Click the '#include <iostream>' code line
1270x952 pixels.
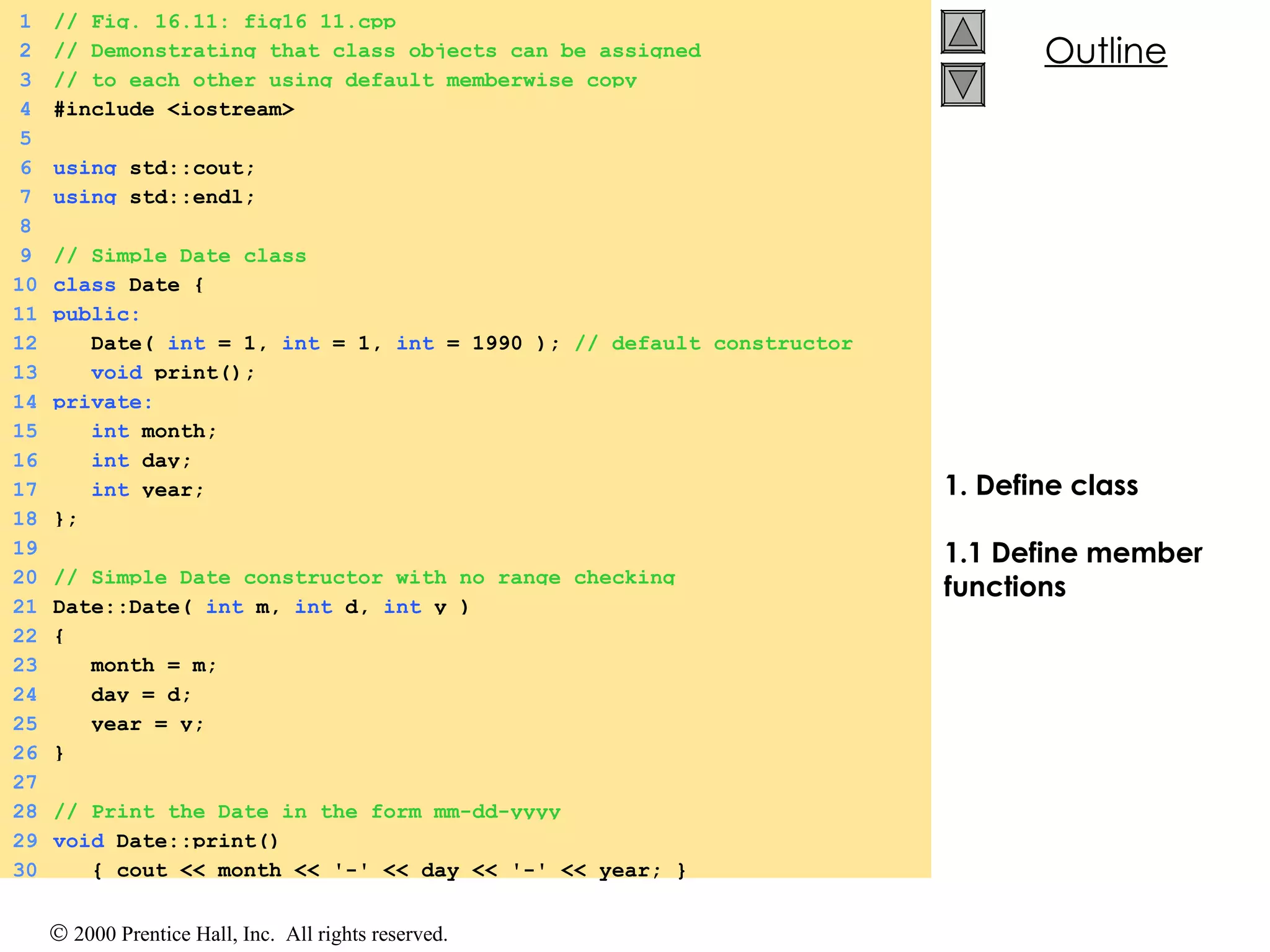[174, 110]
